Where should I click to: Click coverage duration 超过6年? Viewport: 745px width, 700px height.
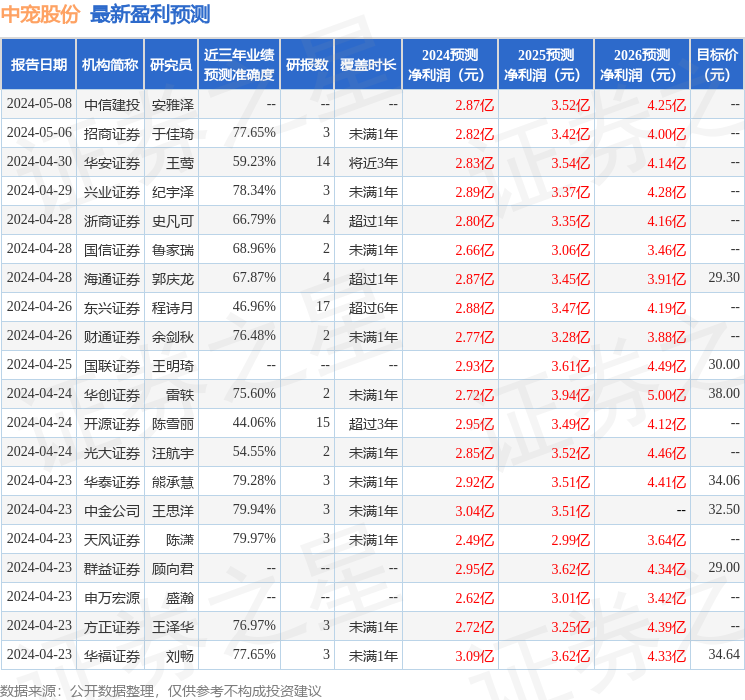pyautogui.click(x=373, y=308)
